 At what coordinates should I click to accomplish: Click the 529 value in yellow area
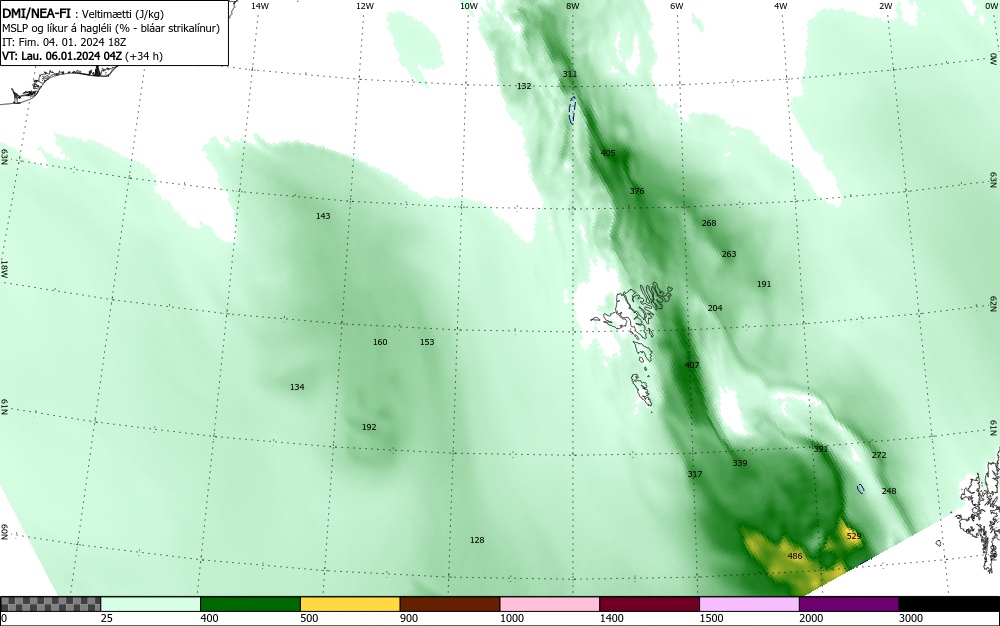pos(854,536)
